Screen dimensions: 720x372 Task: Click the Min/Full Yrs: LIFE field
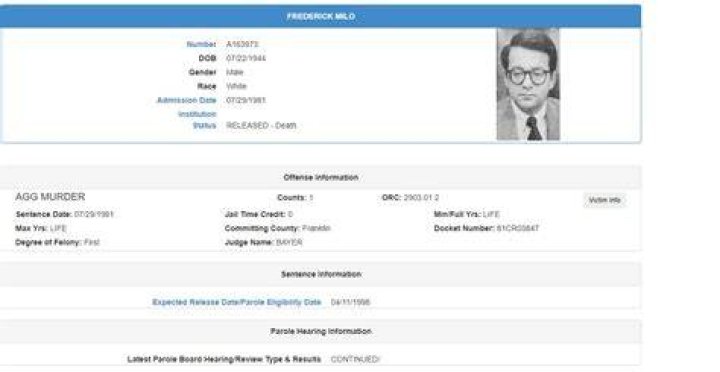[x=467, y=214]
